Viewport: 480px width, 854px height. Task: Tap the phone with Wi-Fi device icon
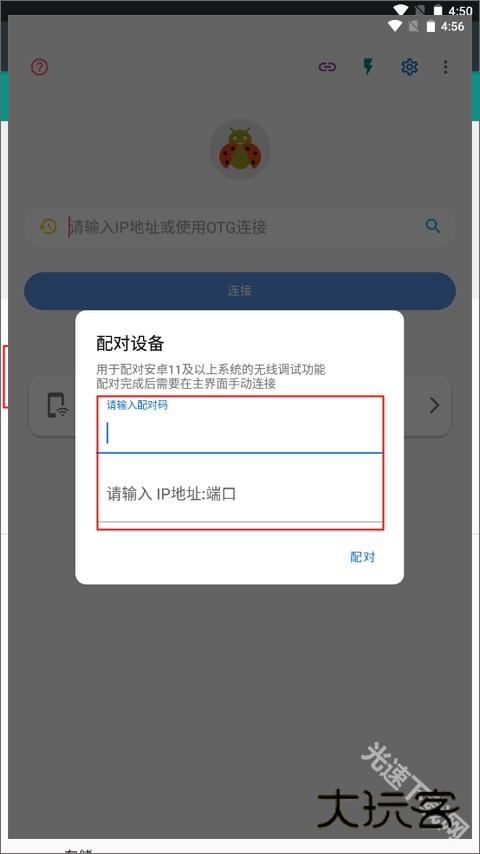coord(57,406)
